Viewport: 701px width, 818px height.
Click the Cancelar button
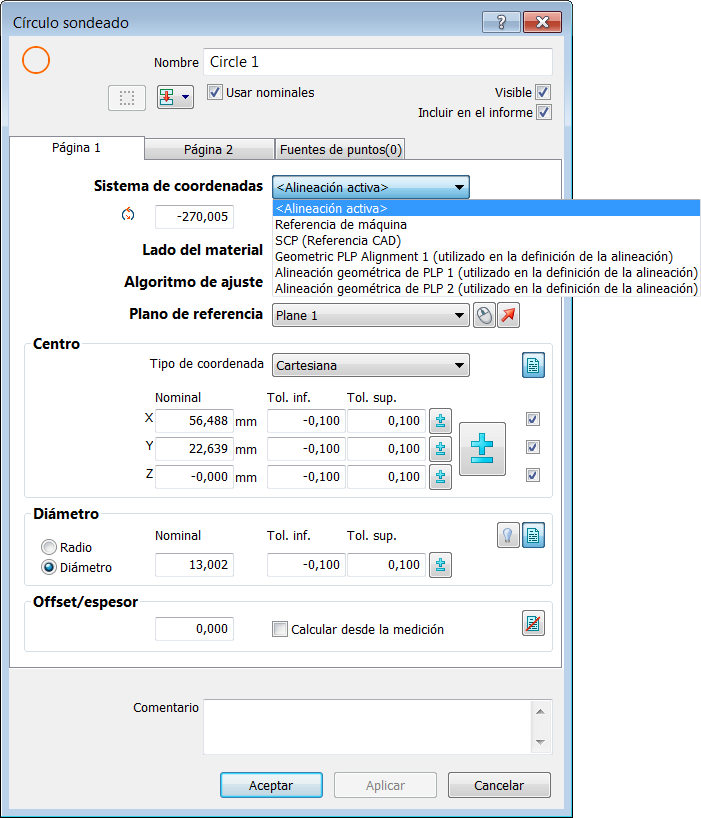tap(499, 785)
